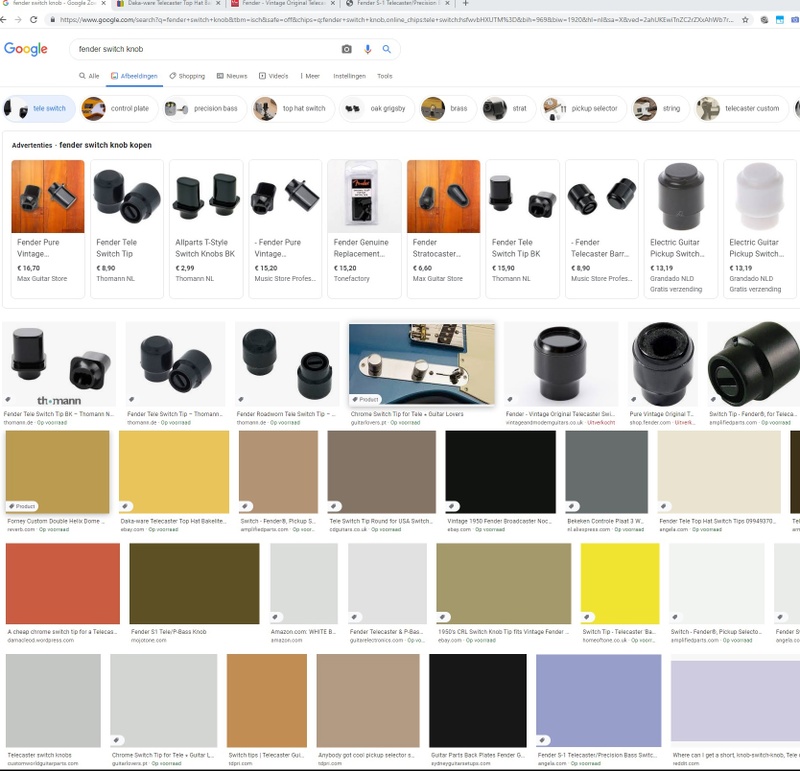Go forward with the browser forward arrow

pos(18,19)
